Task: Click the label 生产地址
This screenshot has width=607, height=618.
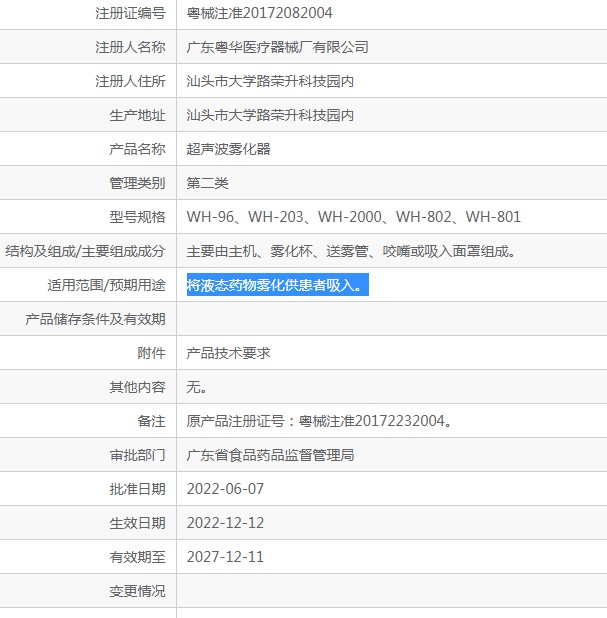Action: pos(137,115)
